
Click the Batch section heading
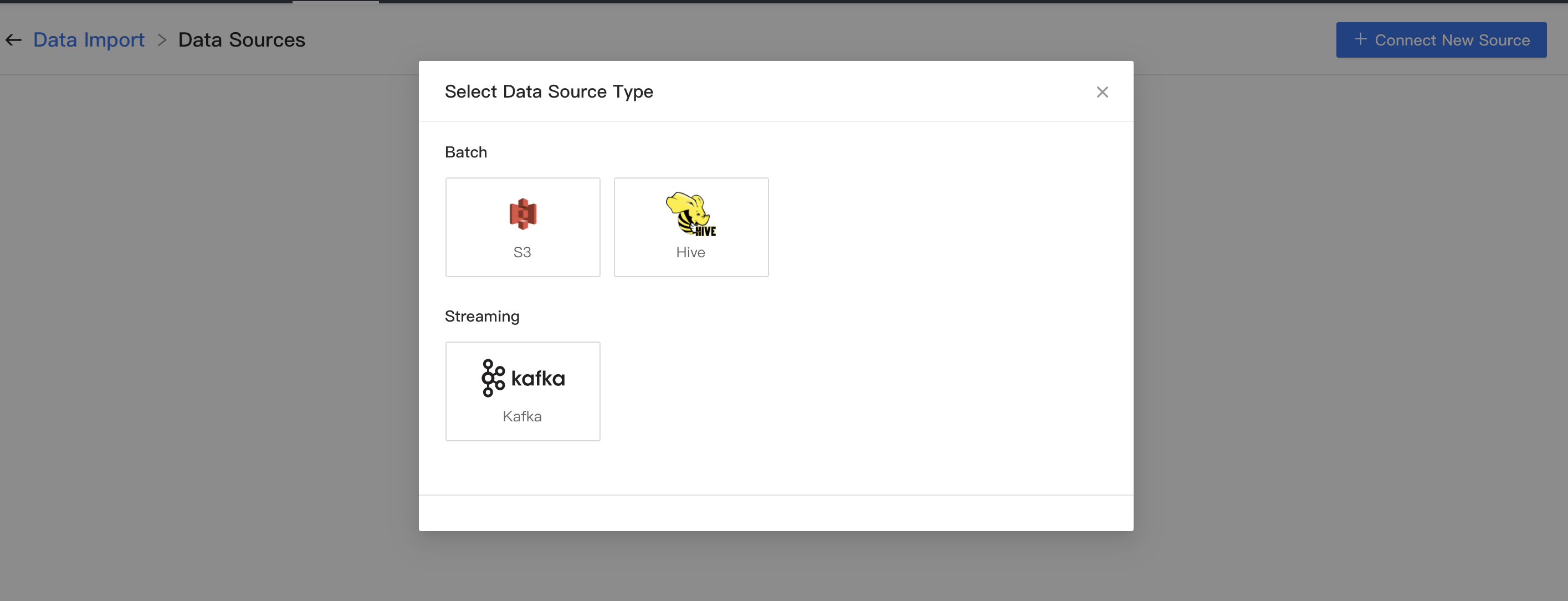[x=465, y=152]
